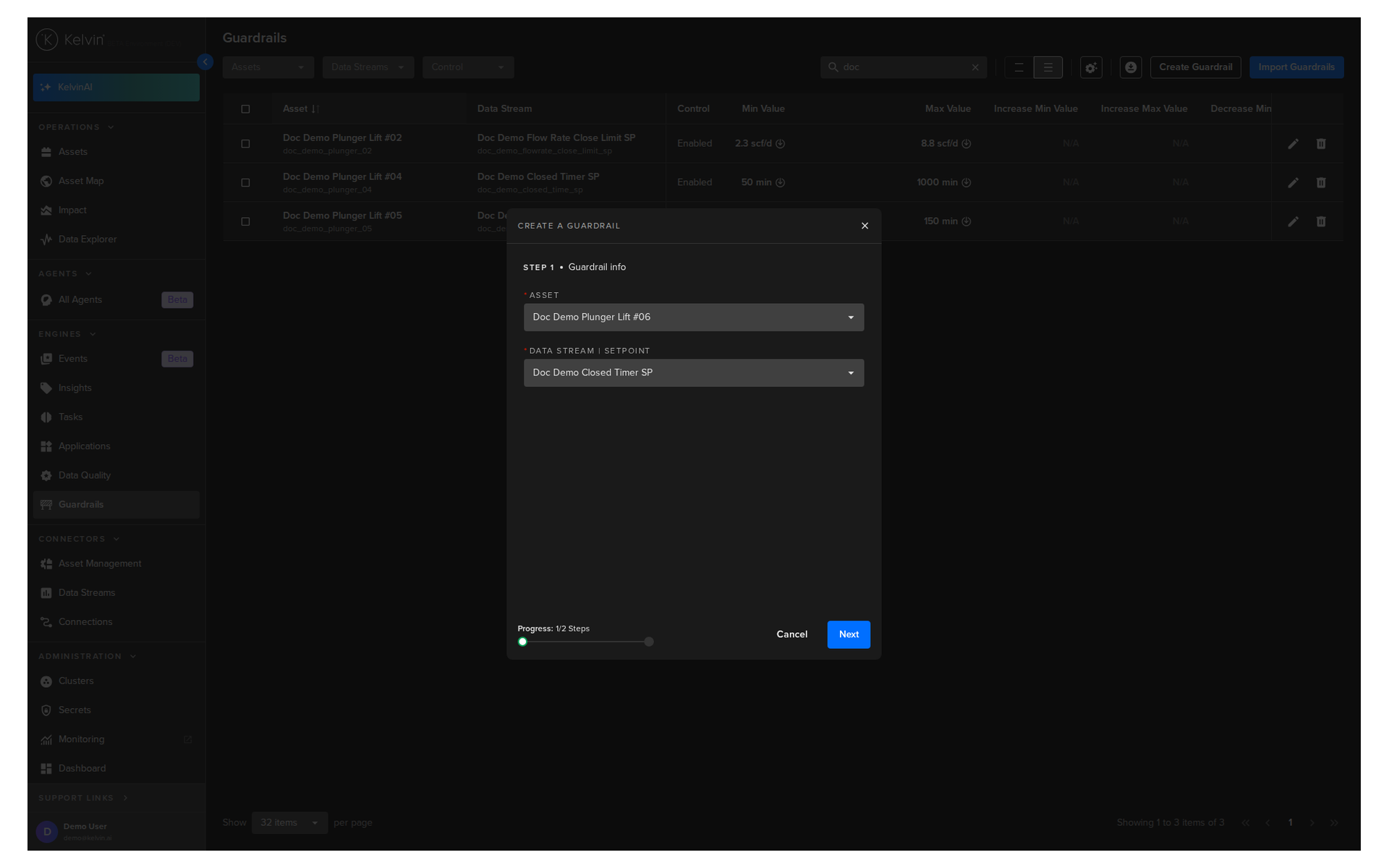Open the Asset dropdown in dialog
The image size is (1389, 868).
click(x=694, y=318)
